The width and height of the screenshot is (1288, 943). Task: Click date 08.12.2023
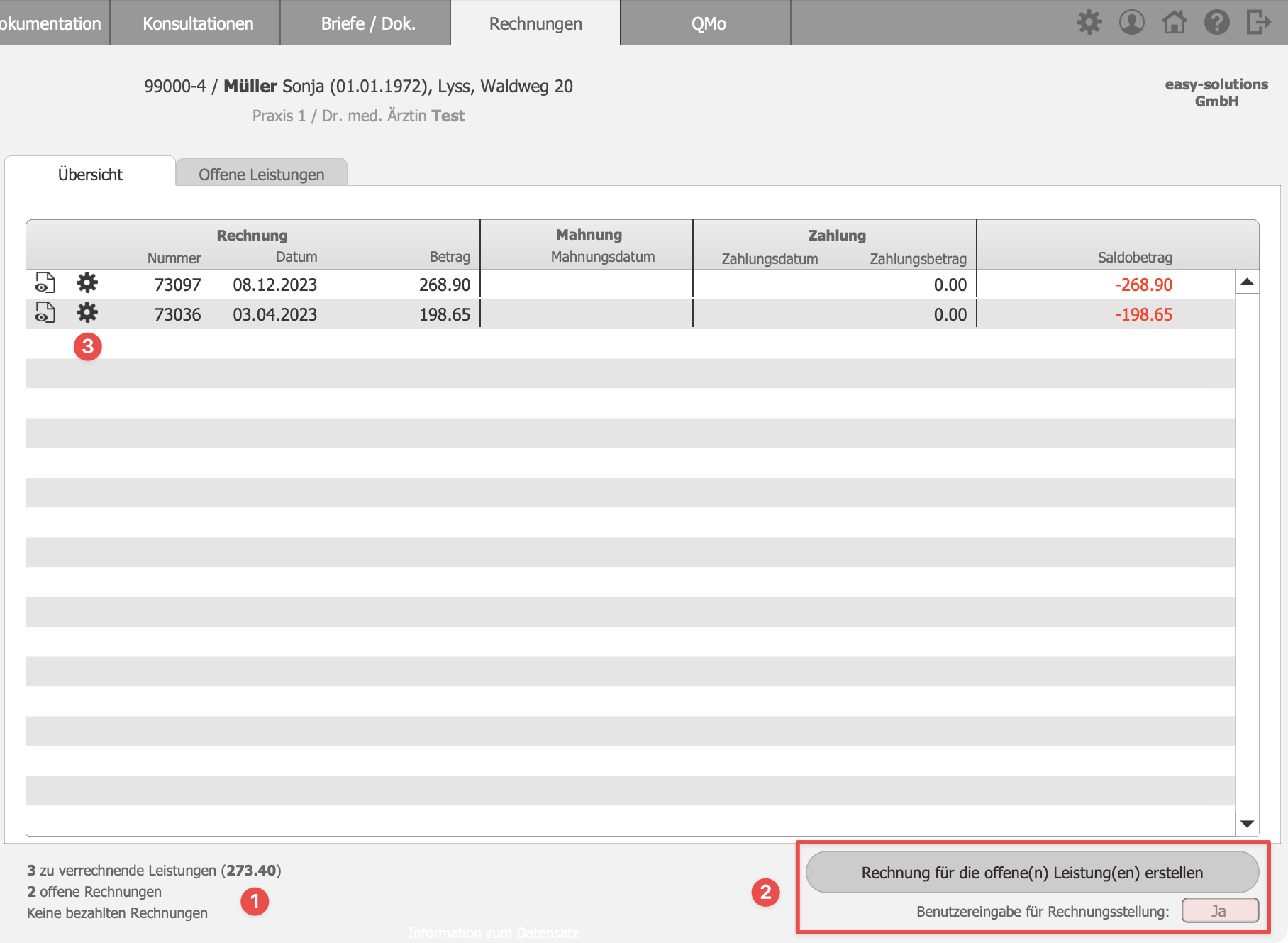[x=274, y=285]
